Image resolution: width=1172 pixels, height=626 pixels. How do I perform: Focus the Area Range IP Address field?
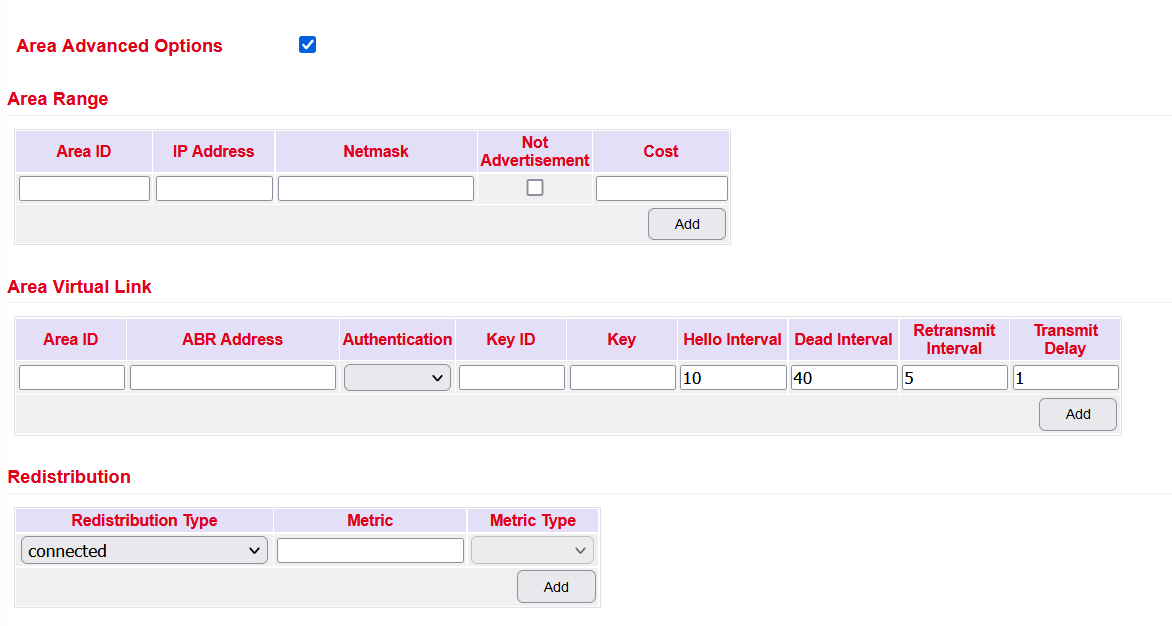pyautogui.click(x=215, y=188)
